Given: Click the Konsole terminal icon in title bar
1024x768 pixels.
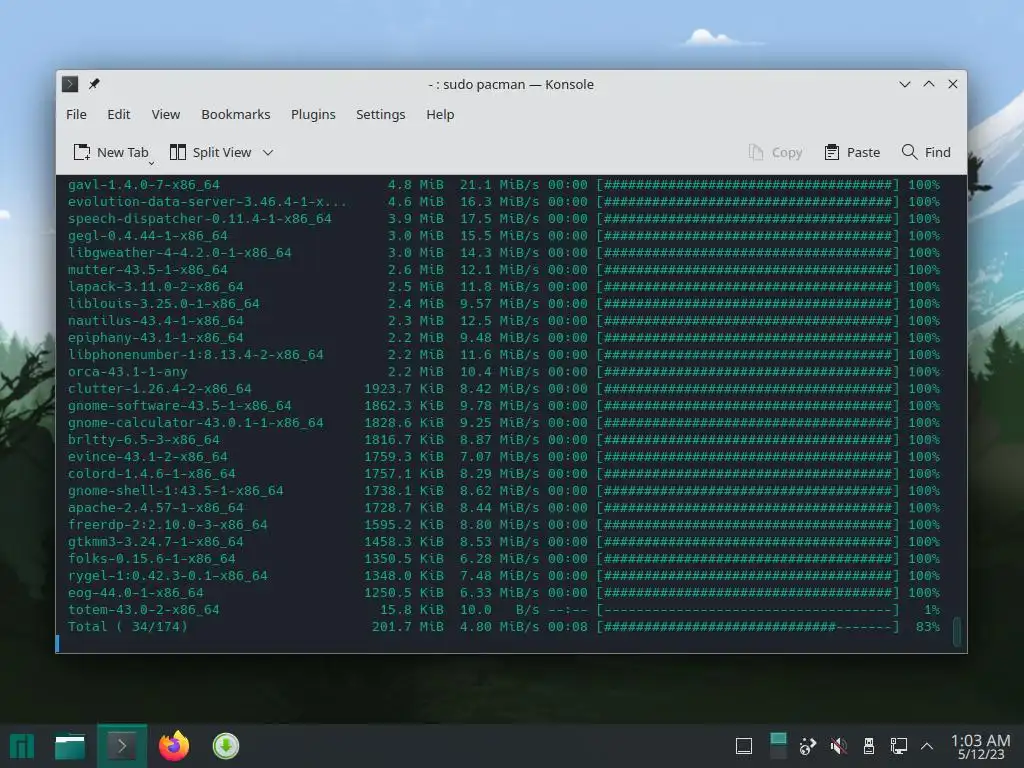Looking at the screenshot, I should 70,84.
